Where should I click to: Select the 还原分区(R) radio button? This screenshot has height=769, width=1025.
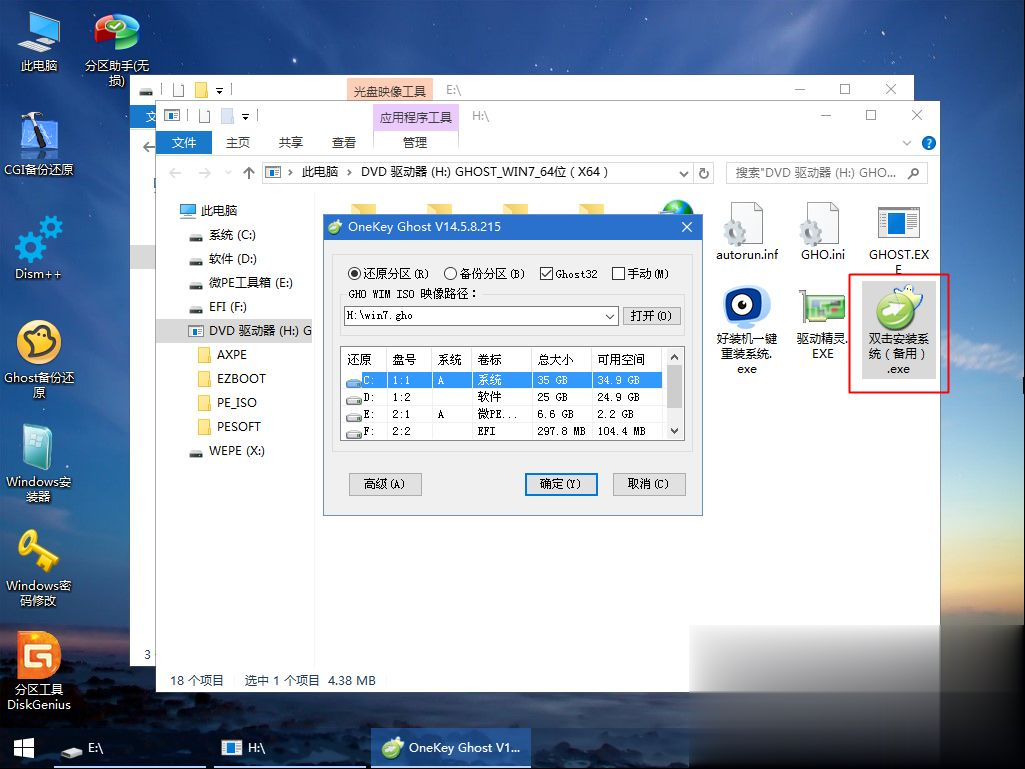(388, 274)
